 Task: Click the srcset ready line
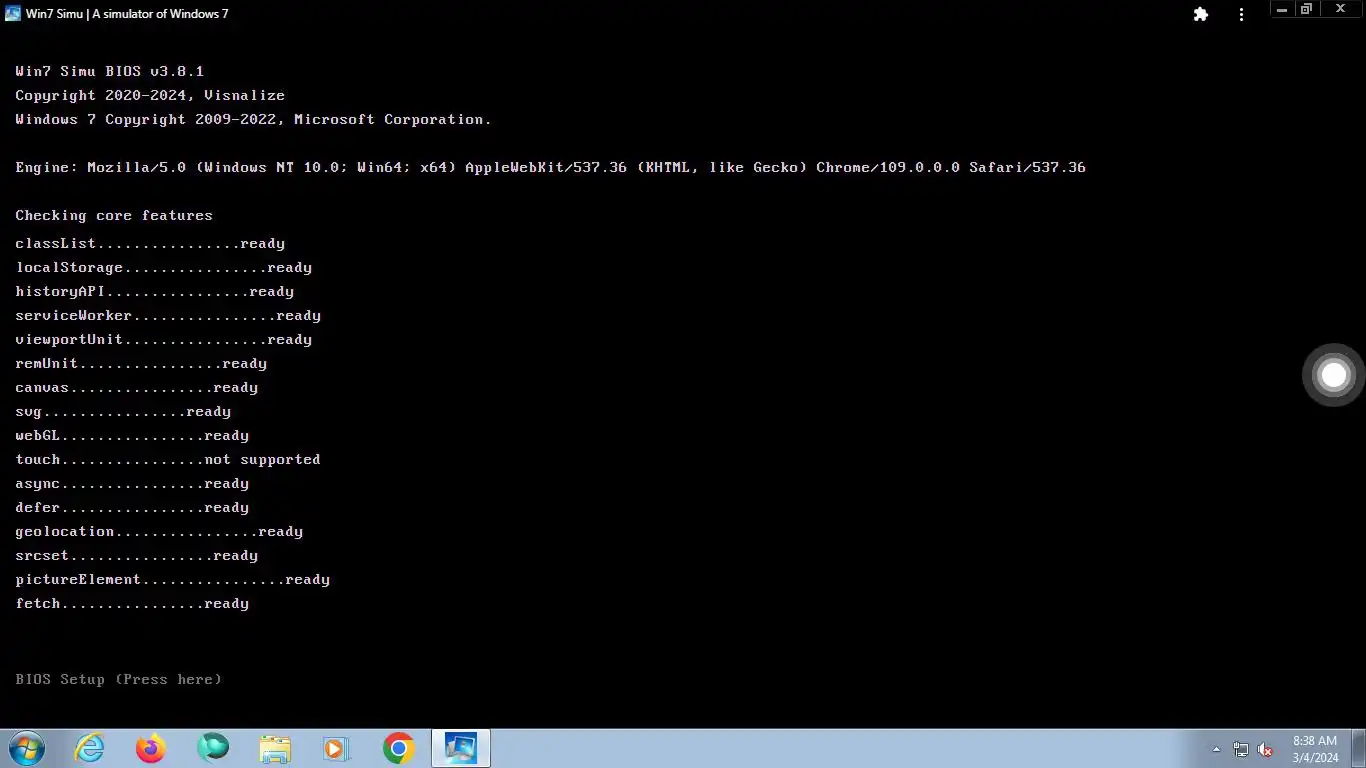[137, 555]
